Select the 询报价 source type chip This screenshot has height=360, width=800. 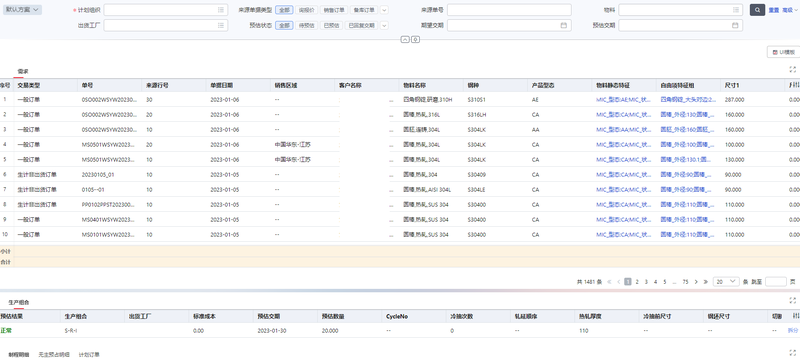[x=306, y=10]
